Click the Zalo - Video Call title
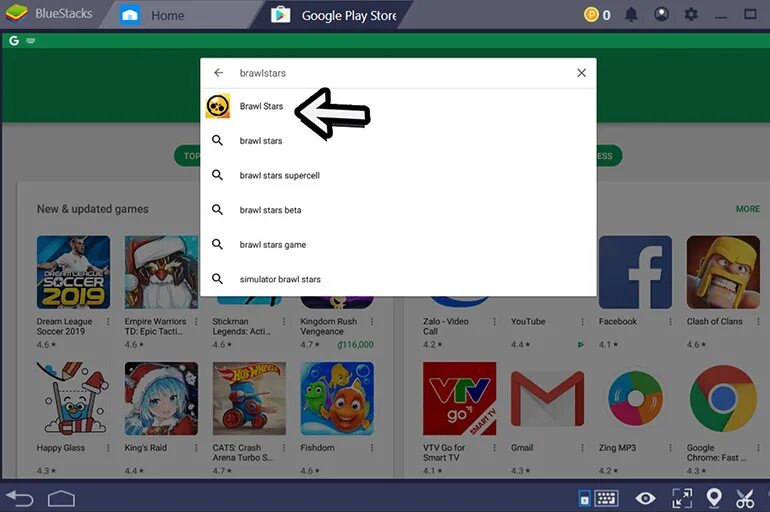Screen dimensions: 770x512 445,326
